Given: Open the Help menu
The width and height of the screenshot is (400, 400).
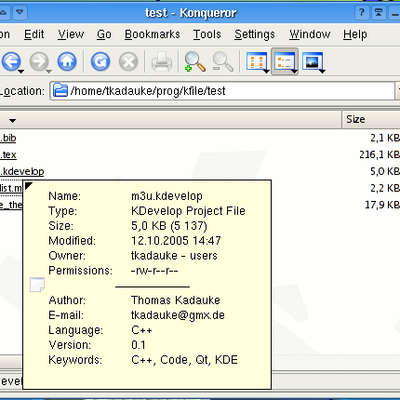Looking at the screenshot, I should (x=355, y=34).
